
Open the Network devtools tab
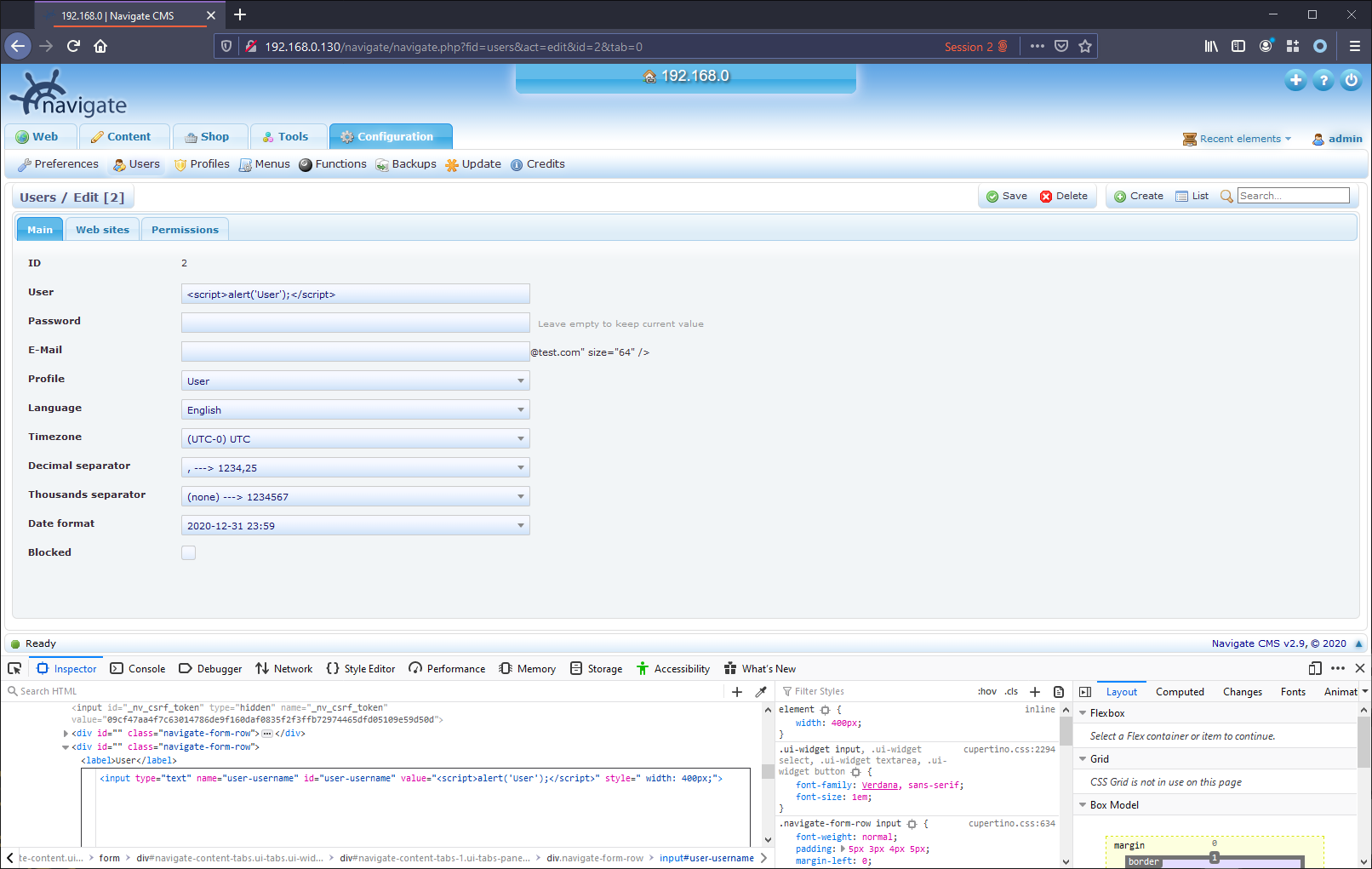[x=284, y=668]
